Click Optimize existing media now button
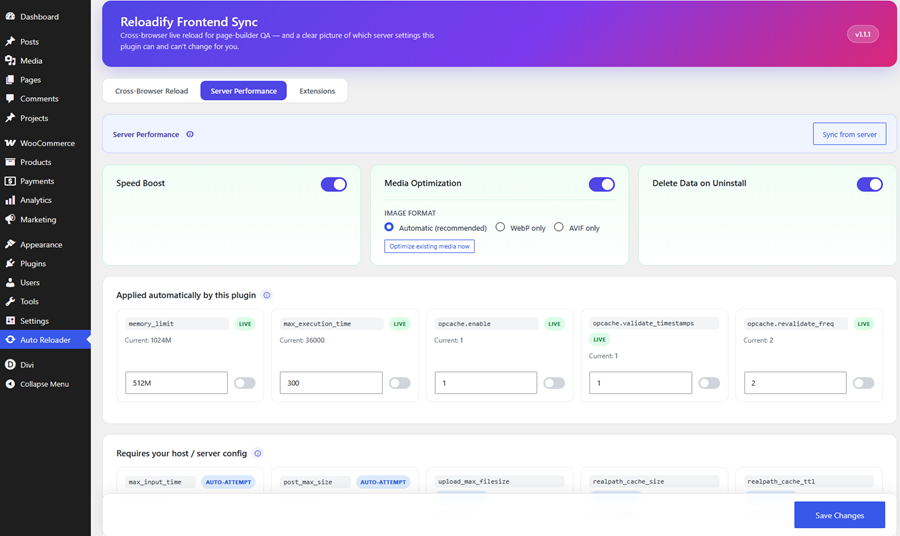The height and width of the screenshot is (536, 900). pyautogui.click(x=429, y=246)
